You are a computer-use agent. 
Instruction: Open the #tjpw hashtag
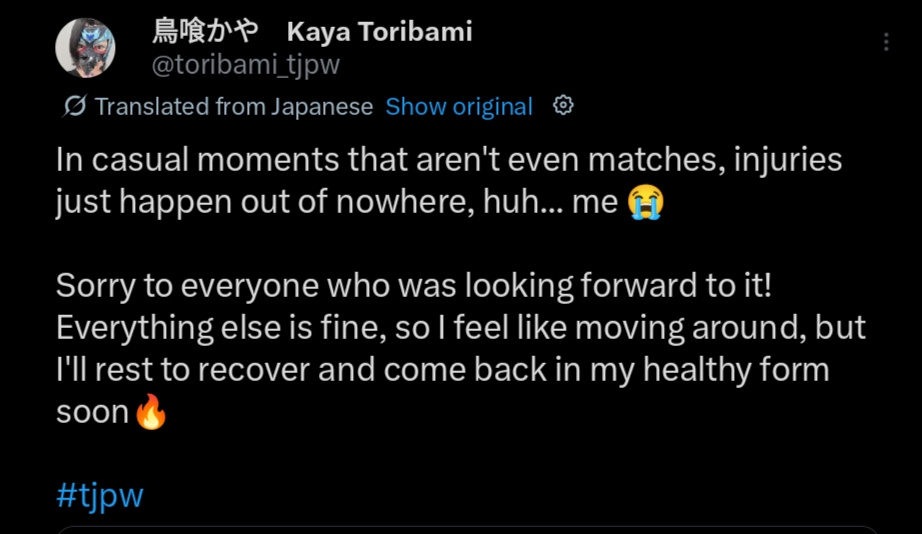click(100, 495)
